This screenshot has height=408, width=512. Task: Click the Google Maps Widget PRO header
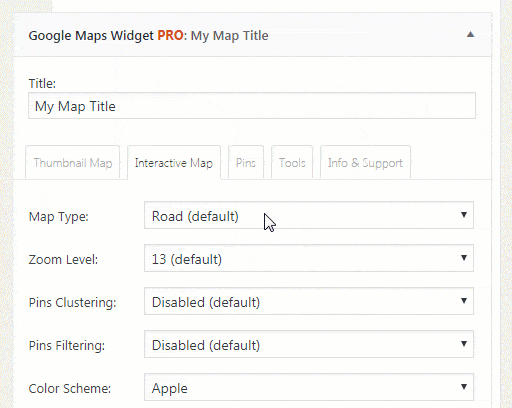(x=148, y=35)
